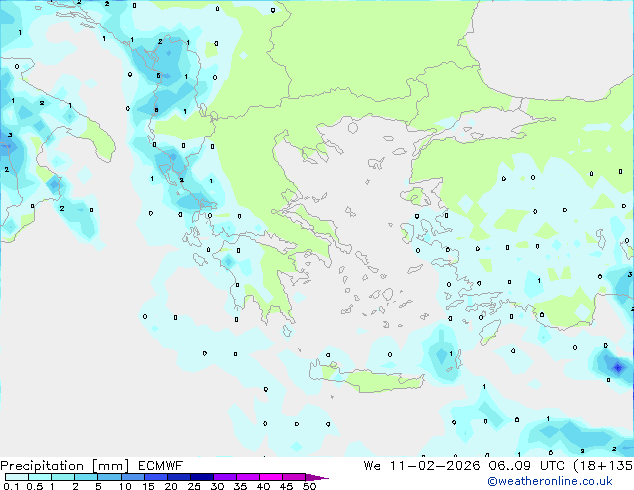Click the 10–15 mm legend swatch
Screen dimensions: 634x490
pos(132,477)
